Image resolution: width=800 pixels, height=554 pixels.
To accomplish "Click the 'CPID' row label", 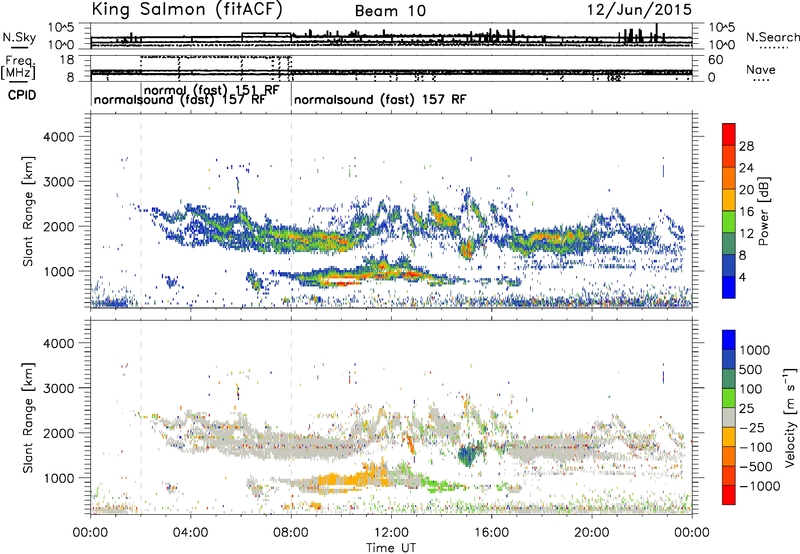I will click(x=22, y=95).
